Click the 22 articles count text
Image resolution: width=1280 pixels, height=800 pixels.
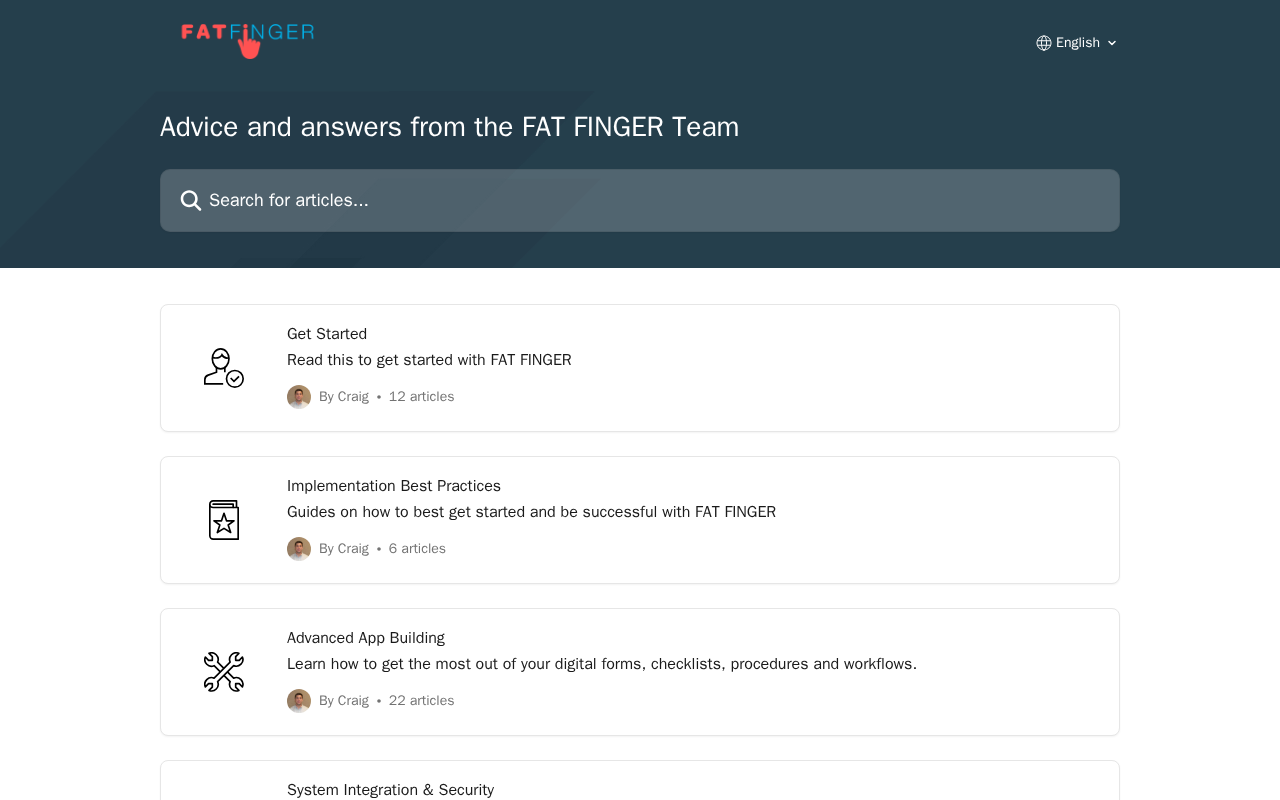click(x=421, y=701)
